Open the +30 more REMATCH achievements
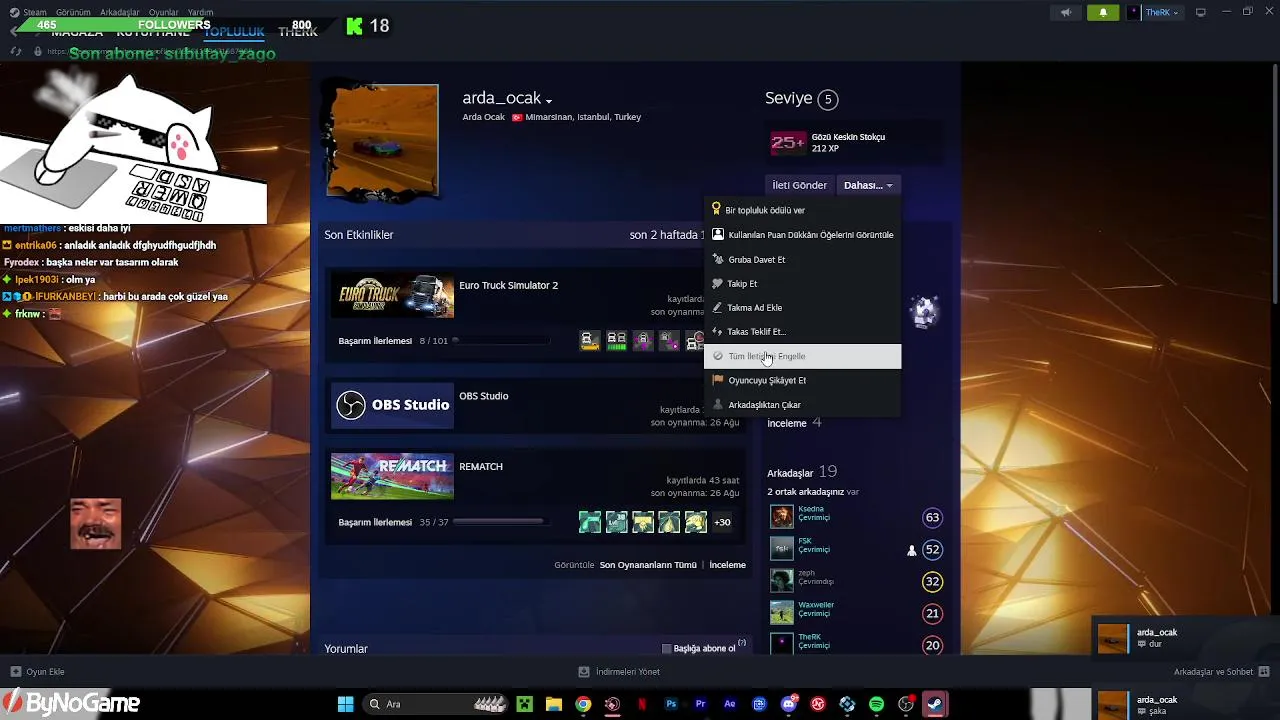Image resolution: width=1280 pixels, height=720 pixels. (722, 522)
